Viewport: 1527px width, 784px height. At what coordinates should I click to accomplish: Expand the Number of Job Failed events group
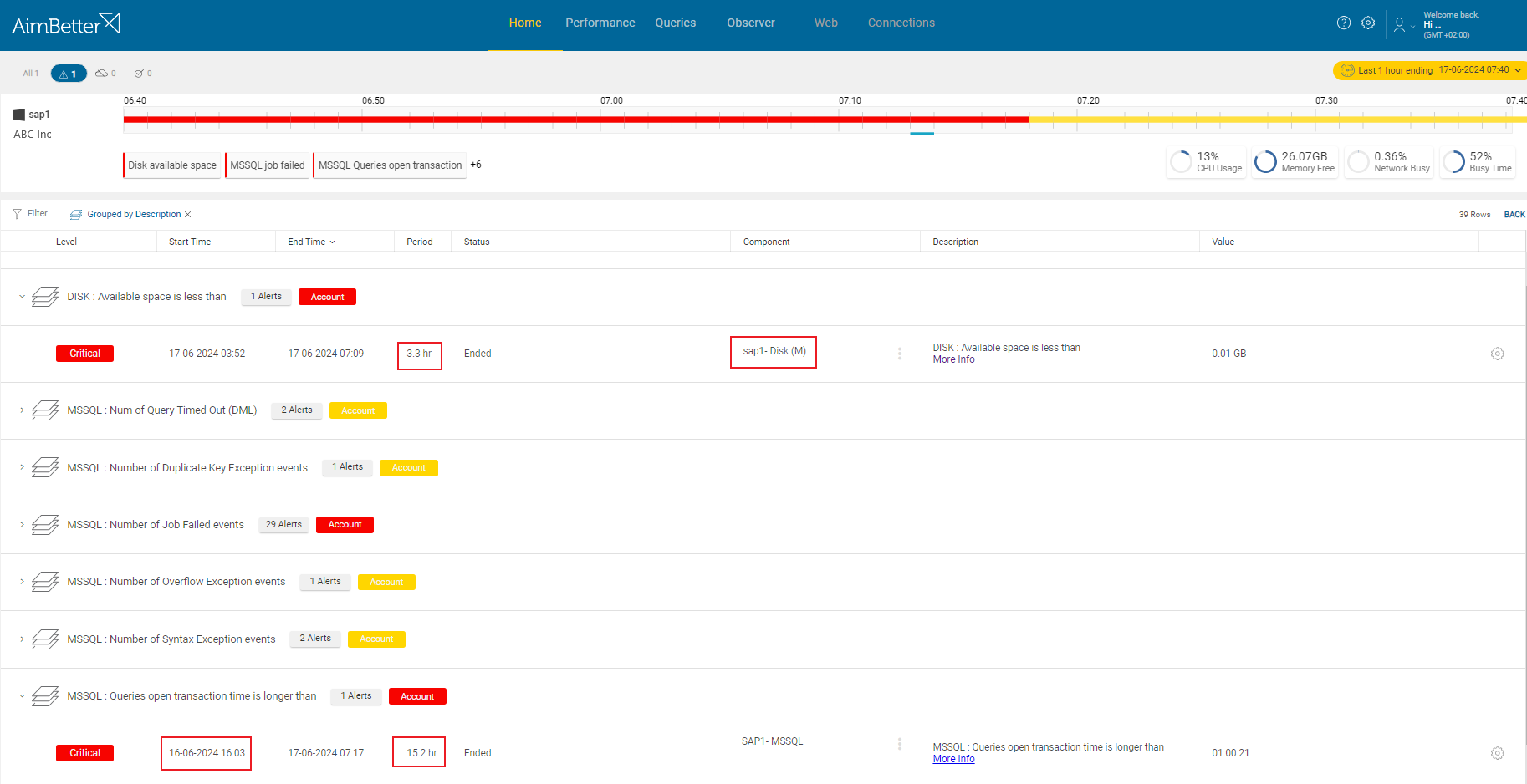pos(22,525)
